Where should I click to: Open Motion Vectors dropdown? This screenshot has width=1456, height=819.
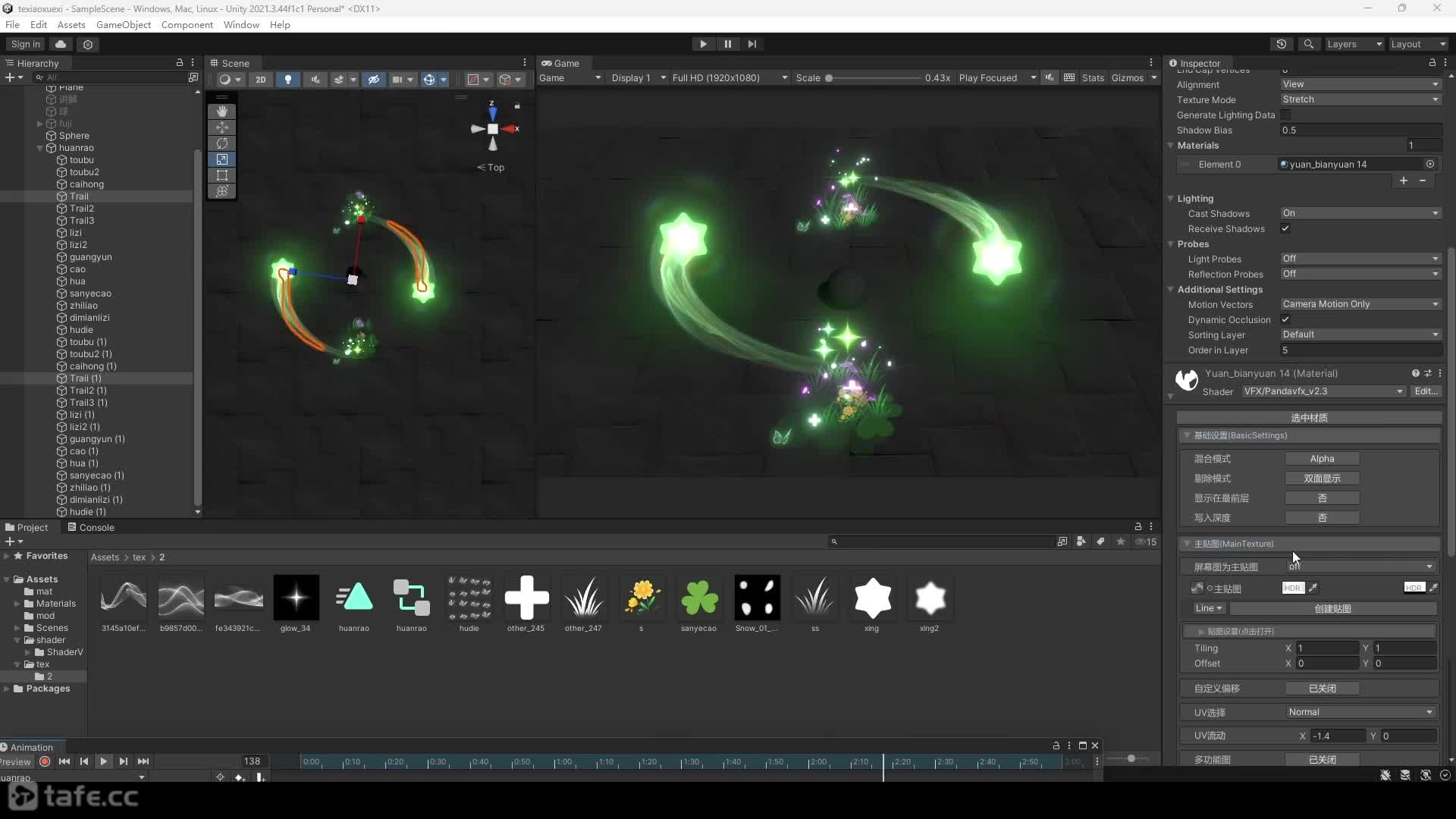[1360, 304]
